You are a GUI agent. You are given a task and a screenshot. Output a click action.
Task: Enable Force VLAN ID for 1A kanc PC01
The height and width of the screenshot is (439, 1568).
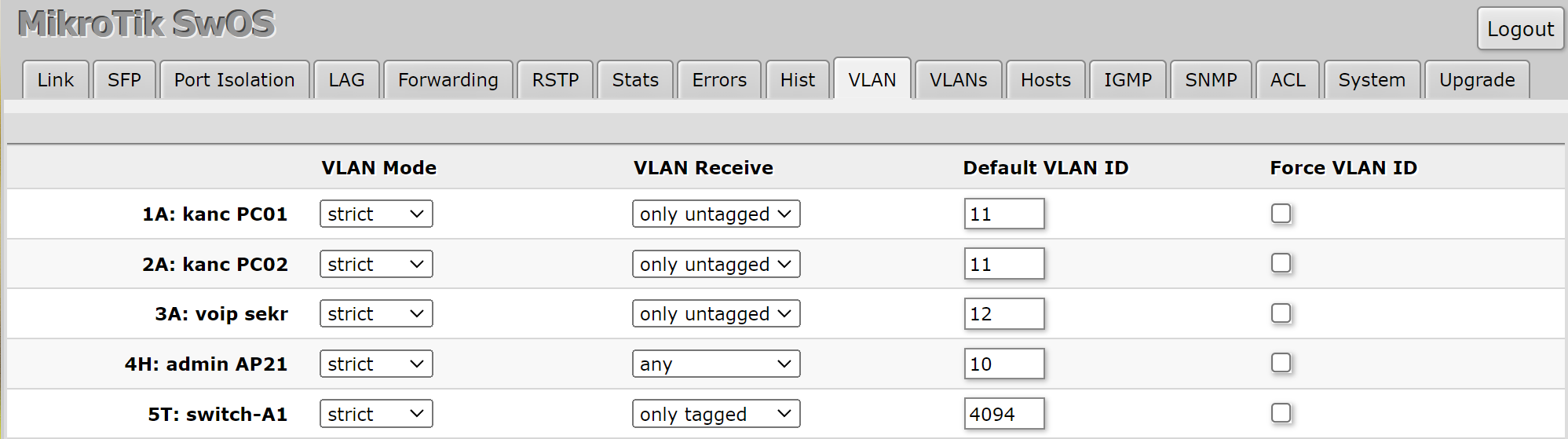[1281, 214]
